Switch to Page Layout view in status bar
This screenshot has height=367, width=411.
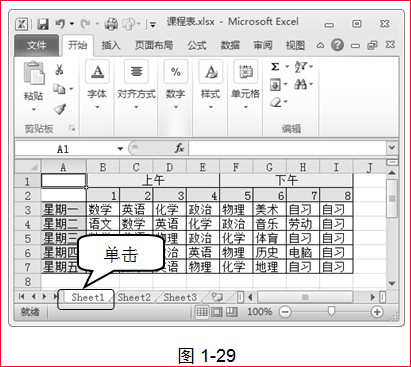point(217,312)
